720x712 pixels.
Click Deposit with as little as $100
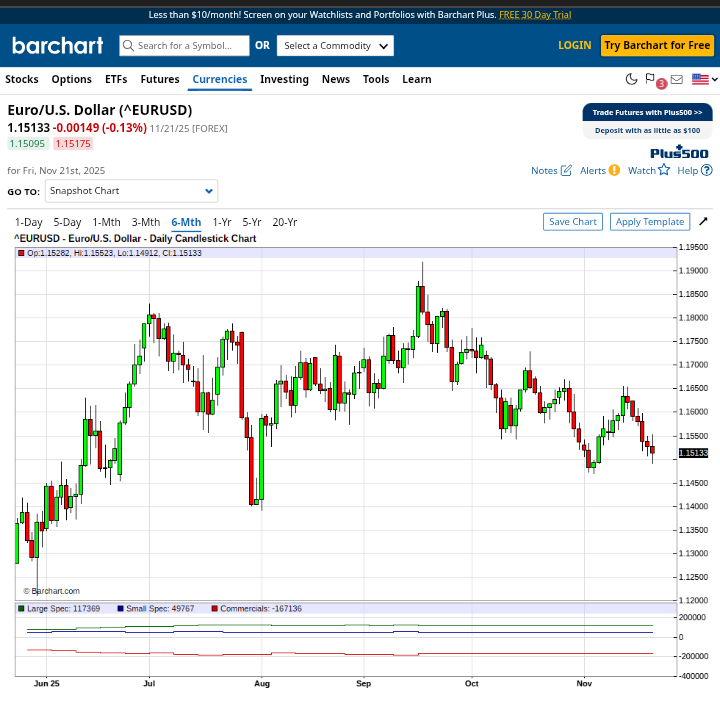click(x=647, y=130)
